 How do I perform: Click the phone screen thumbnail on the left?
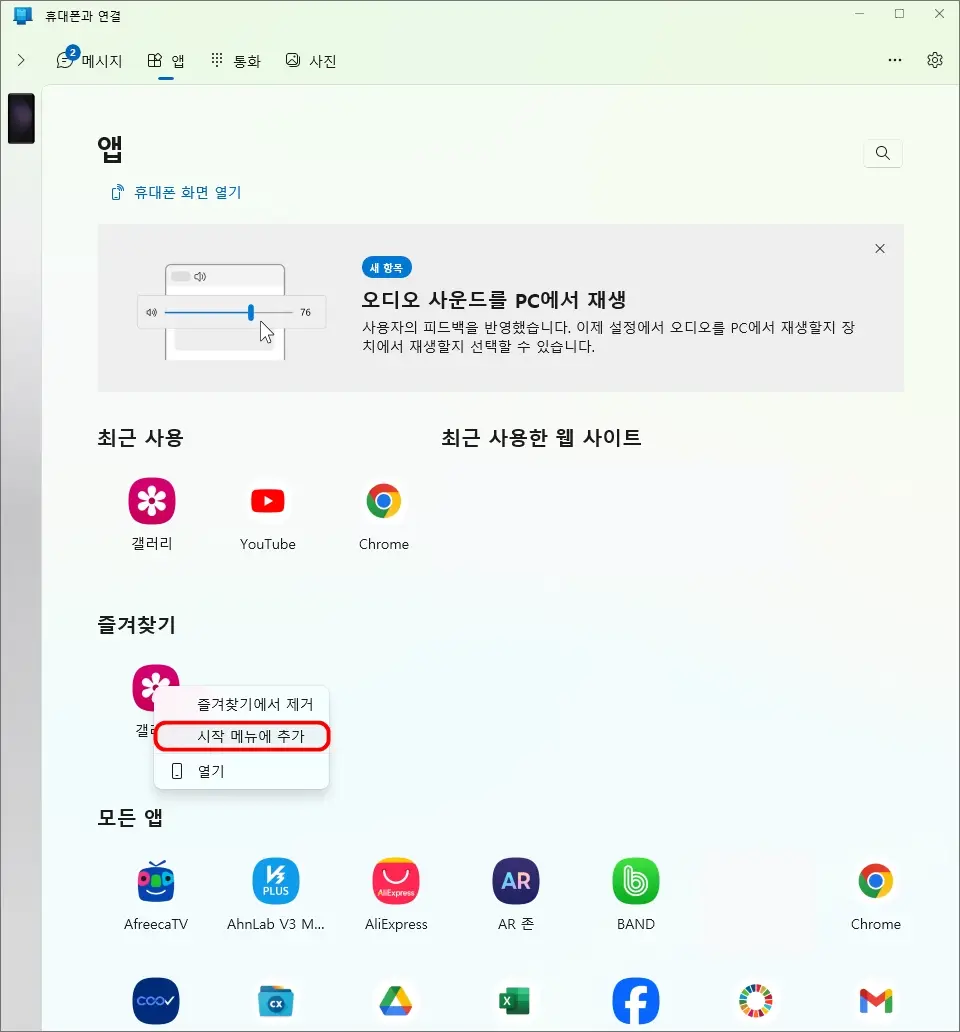21,118
